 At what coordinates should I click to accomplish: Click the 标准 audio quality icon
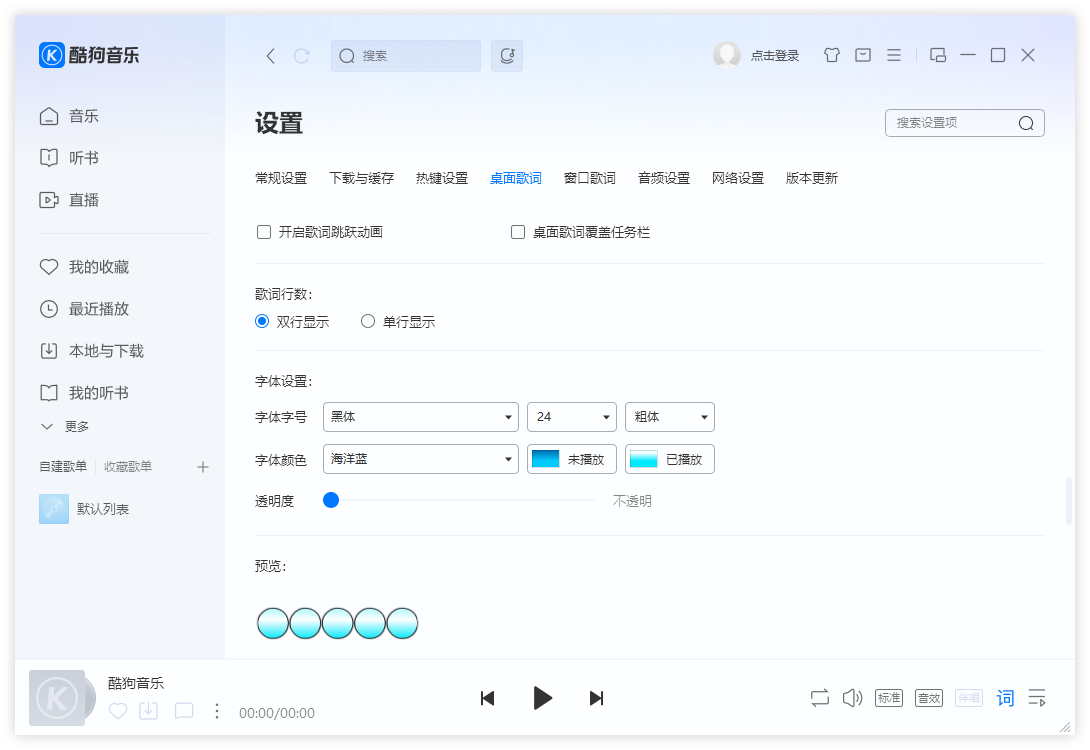pyautogui.click(x=888, y=697)
